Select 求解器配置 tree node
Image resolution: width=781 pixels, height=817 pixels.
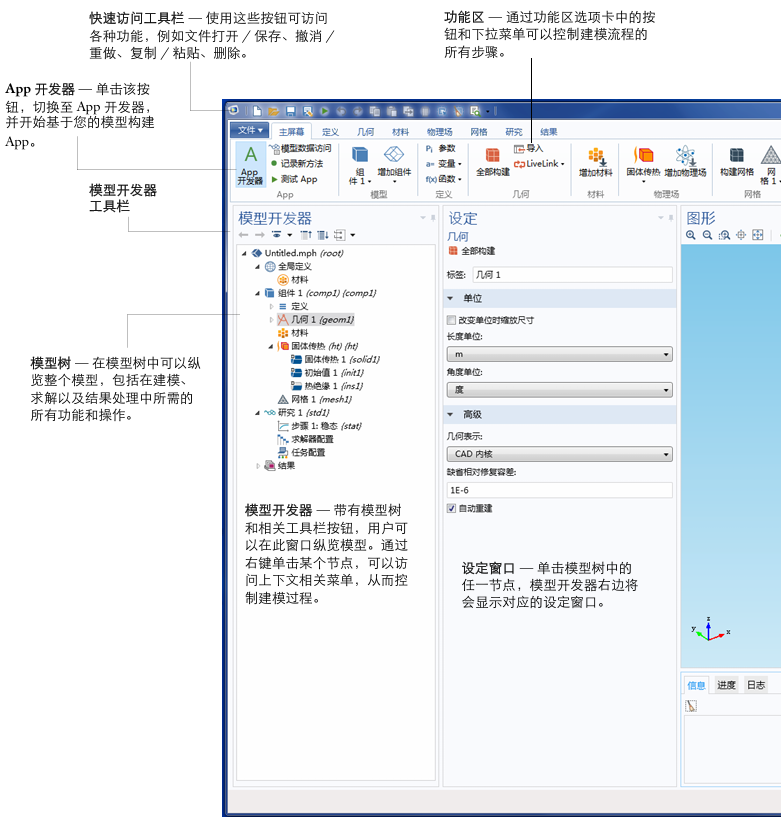305,439
